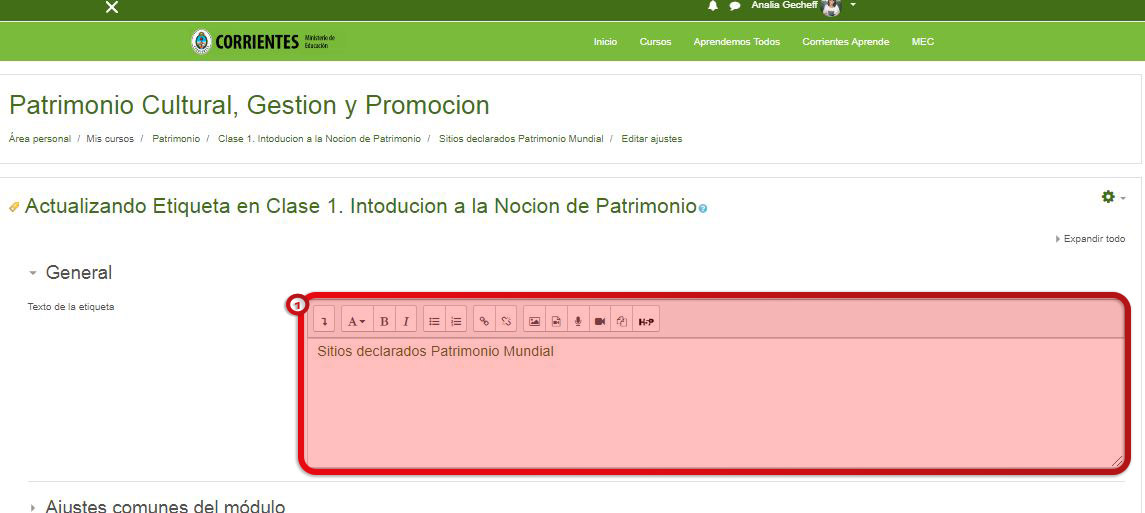Toggle bold formatting
Viewport: 1145px width, 513px height.
[x=384, y=321]
